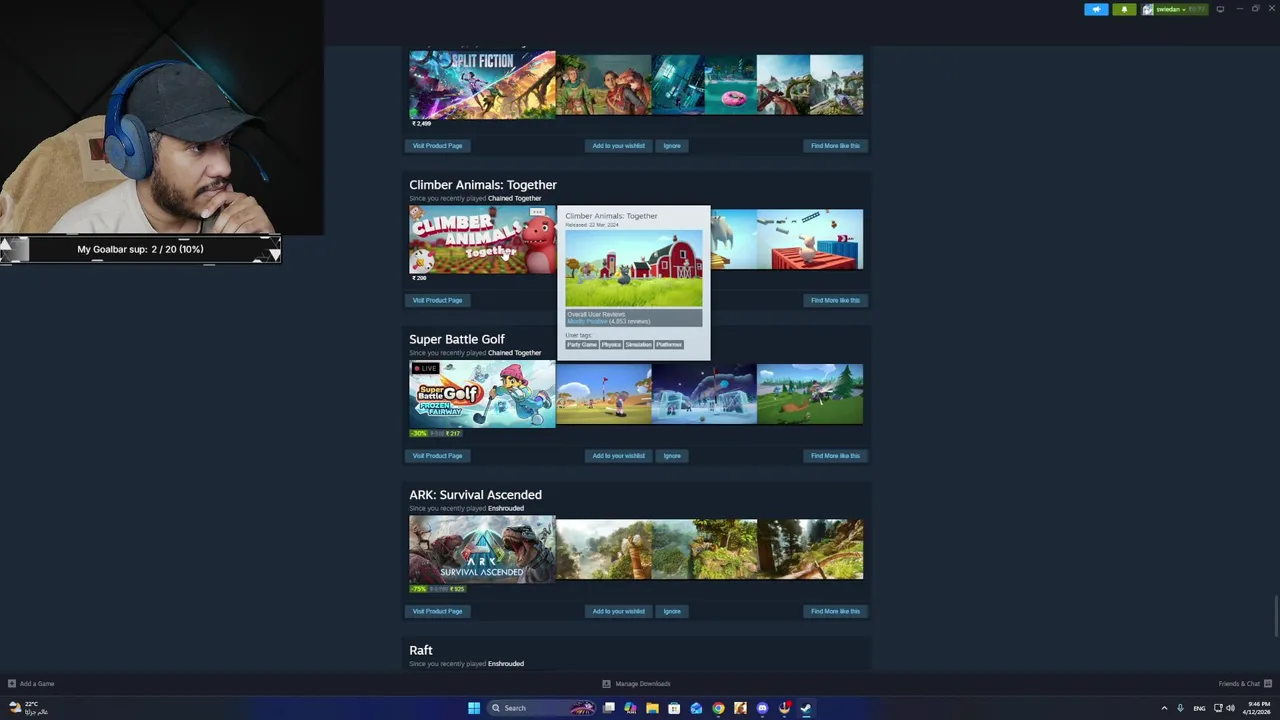Click Super Battle Golf discounted price ₹217
The height and width of the screenshot is (720, 1280).
453,434
